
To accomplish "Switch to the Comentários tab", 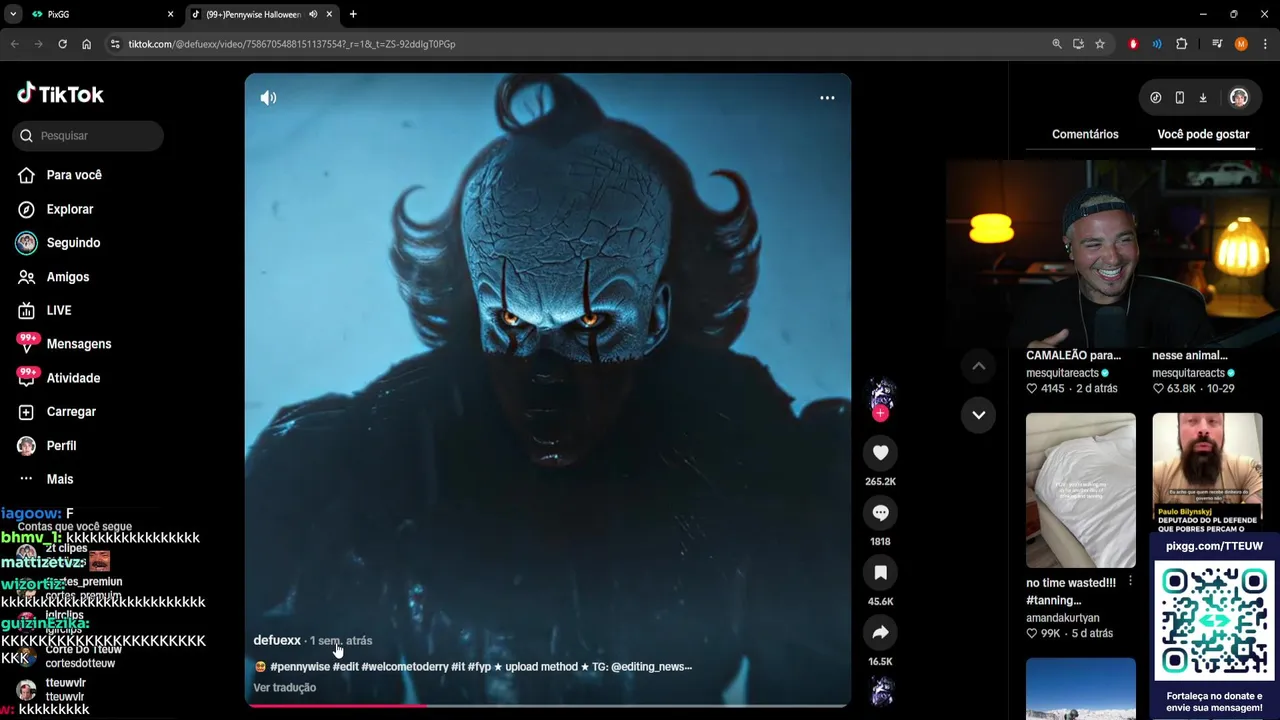I will coord(1085,134).
